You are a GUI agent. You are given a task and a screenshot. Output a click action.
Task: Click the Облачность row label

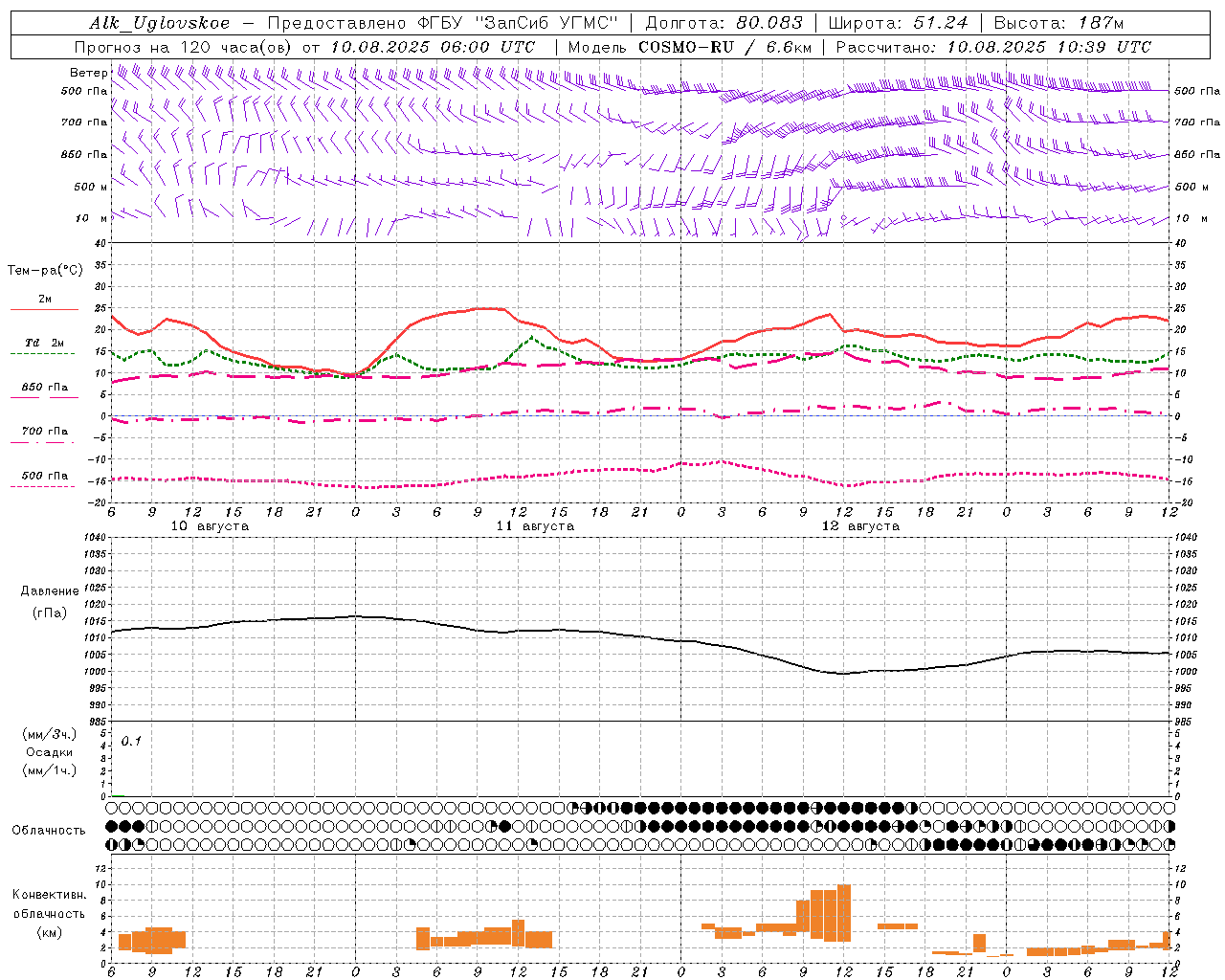(x=48, y=831)
